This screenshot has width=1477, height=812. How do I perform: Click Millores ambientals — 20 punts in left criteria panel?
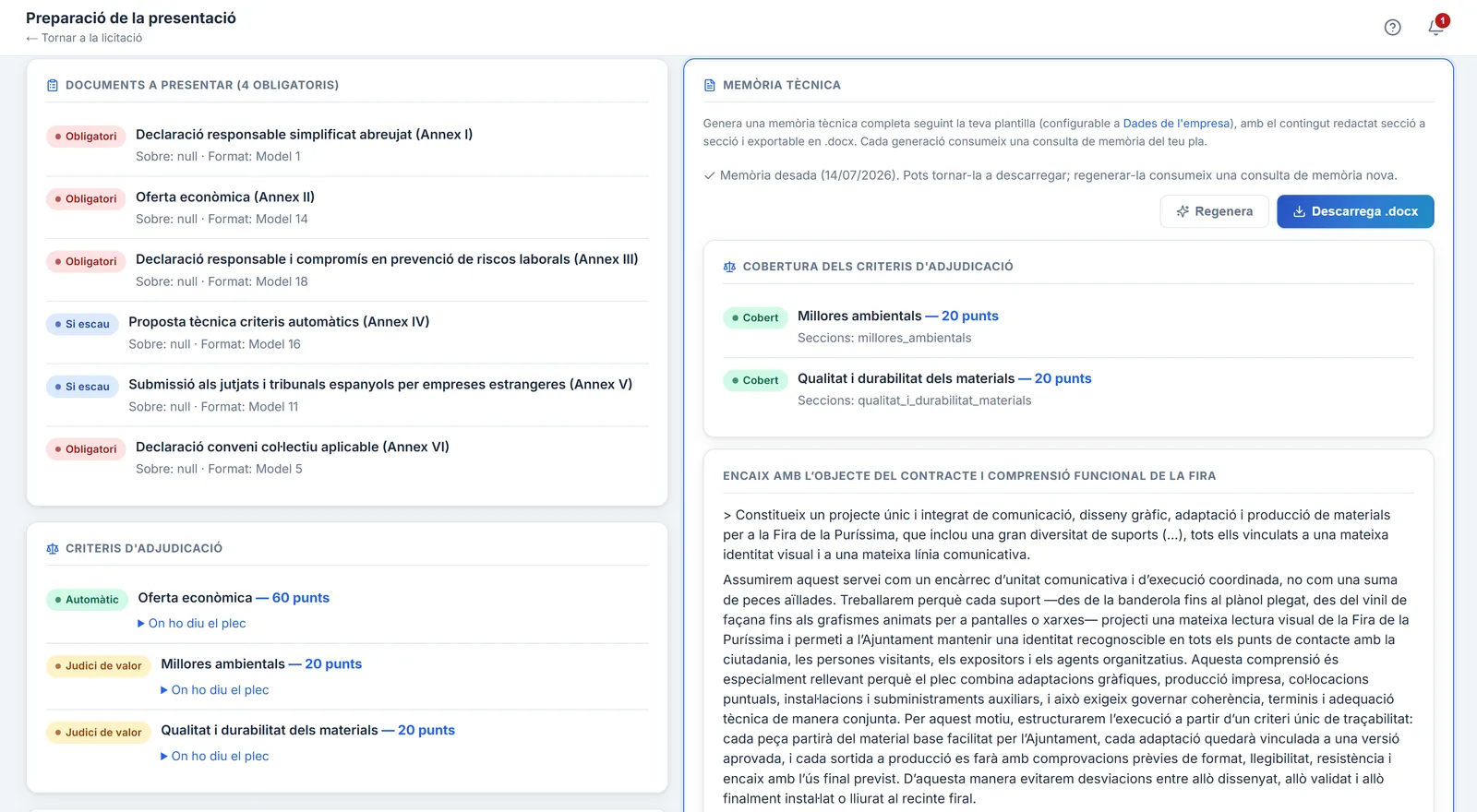click(261, 664)
